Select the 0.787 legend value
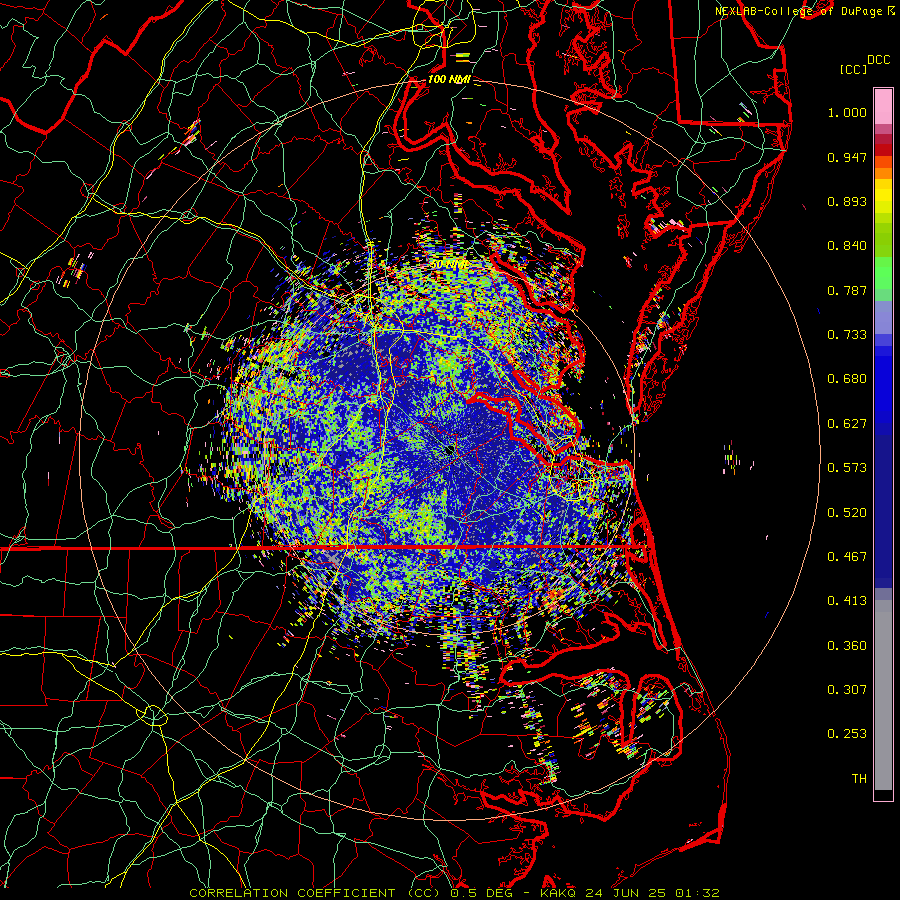 [x=847, y=290]
